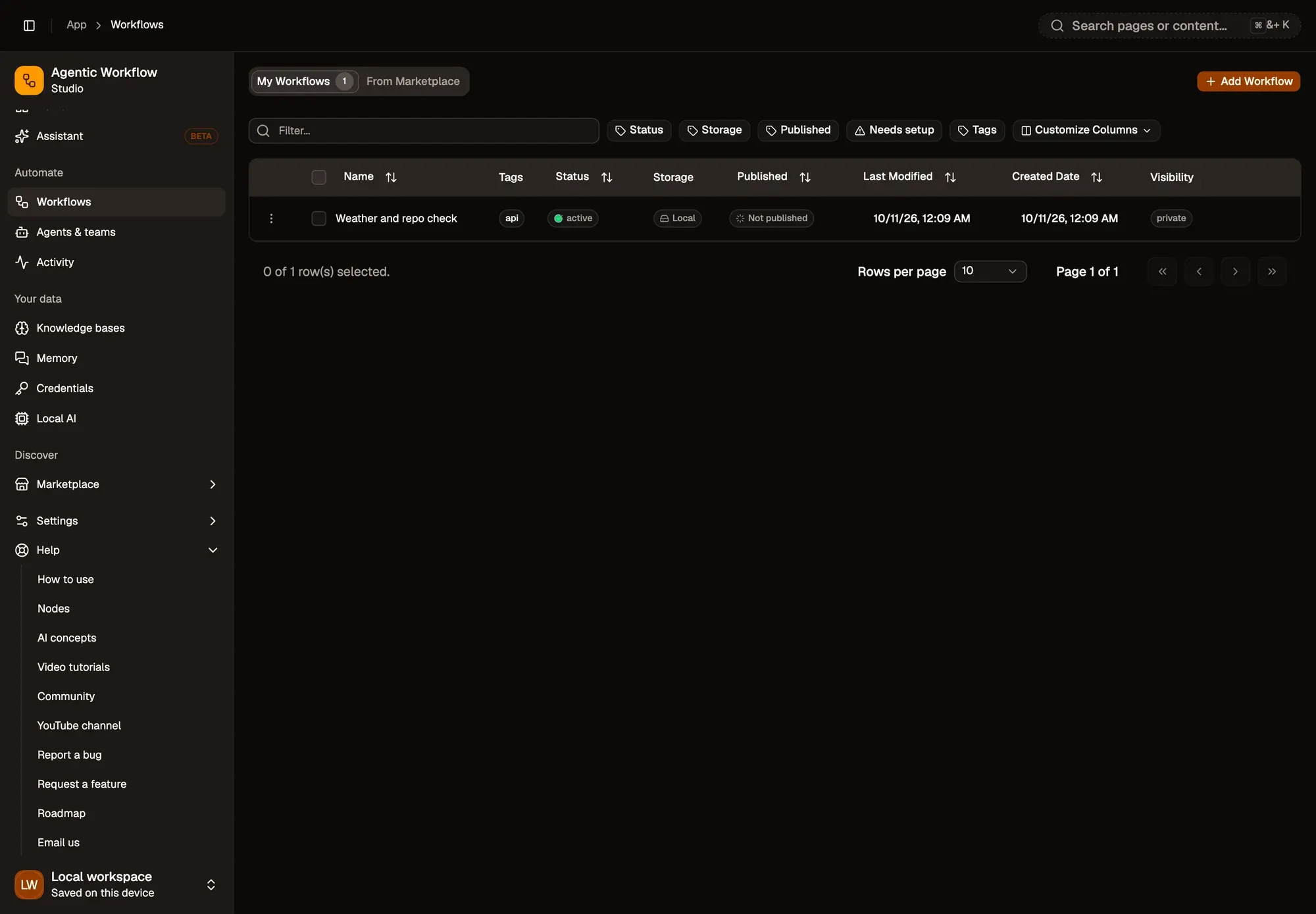Sort by Last Modified column
This screenshot has height=914, width=1316.
pyautogui.click(x=950, y=177)
